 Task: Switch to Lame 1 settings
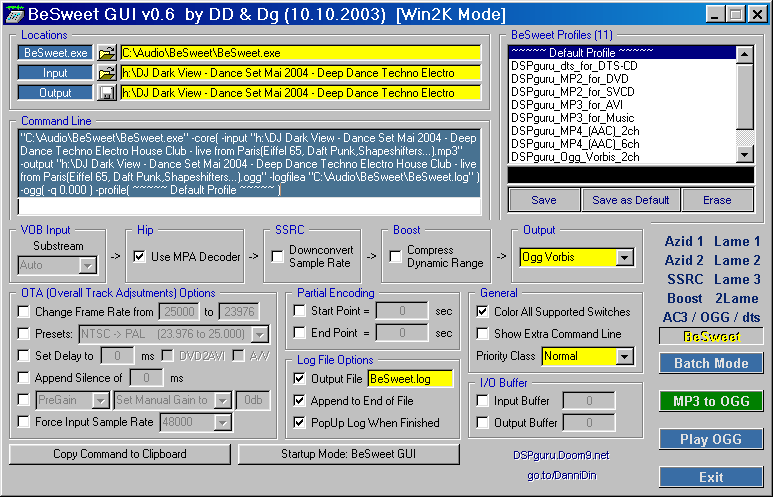737,241
